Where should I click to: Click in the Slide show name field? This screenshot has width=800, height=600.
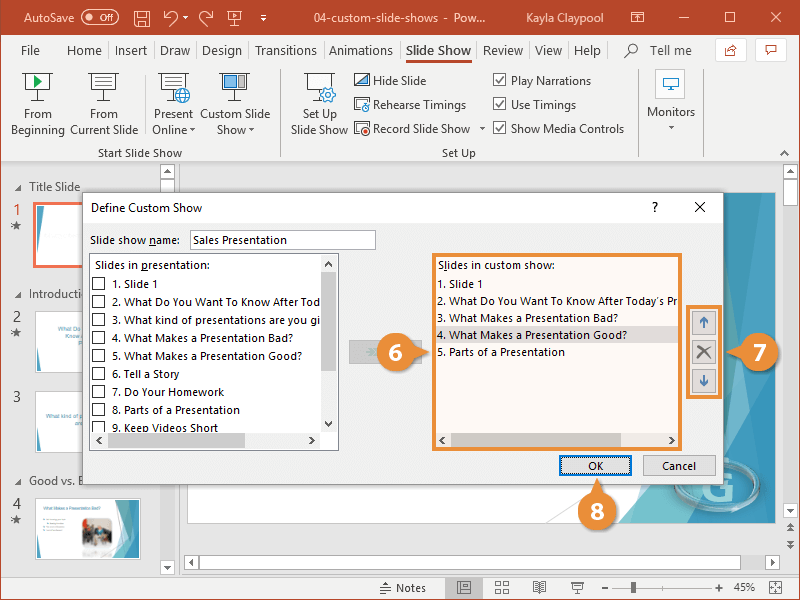click(281, 240)
